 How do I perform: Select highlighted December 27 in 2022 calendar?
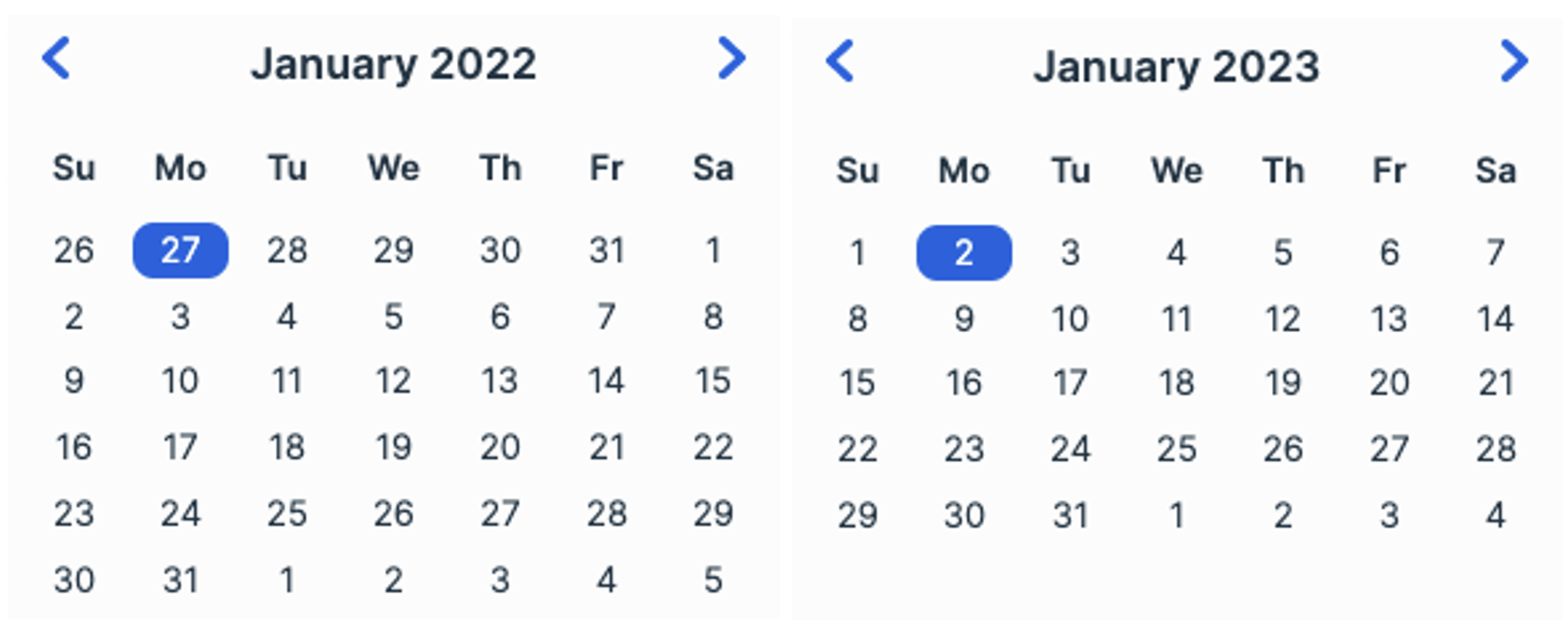[x=181, y=251]
